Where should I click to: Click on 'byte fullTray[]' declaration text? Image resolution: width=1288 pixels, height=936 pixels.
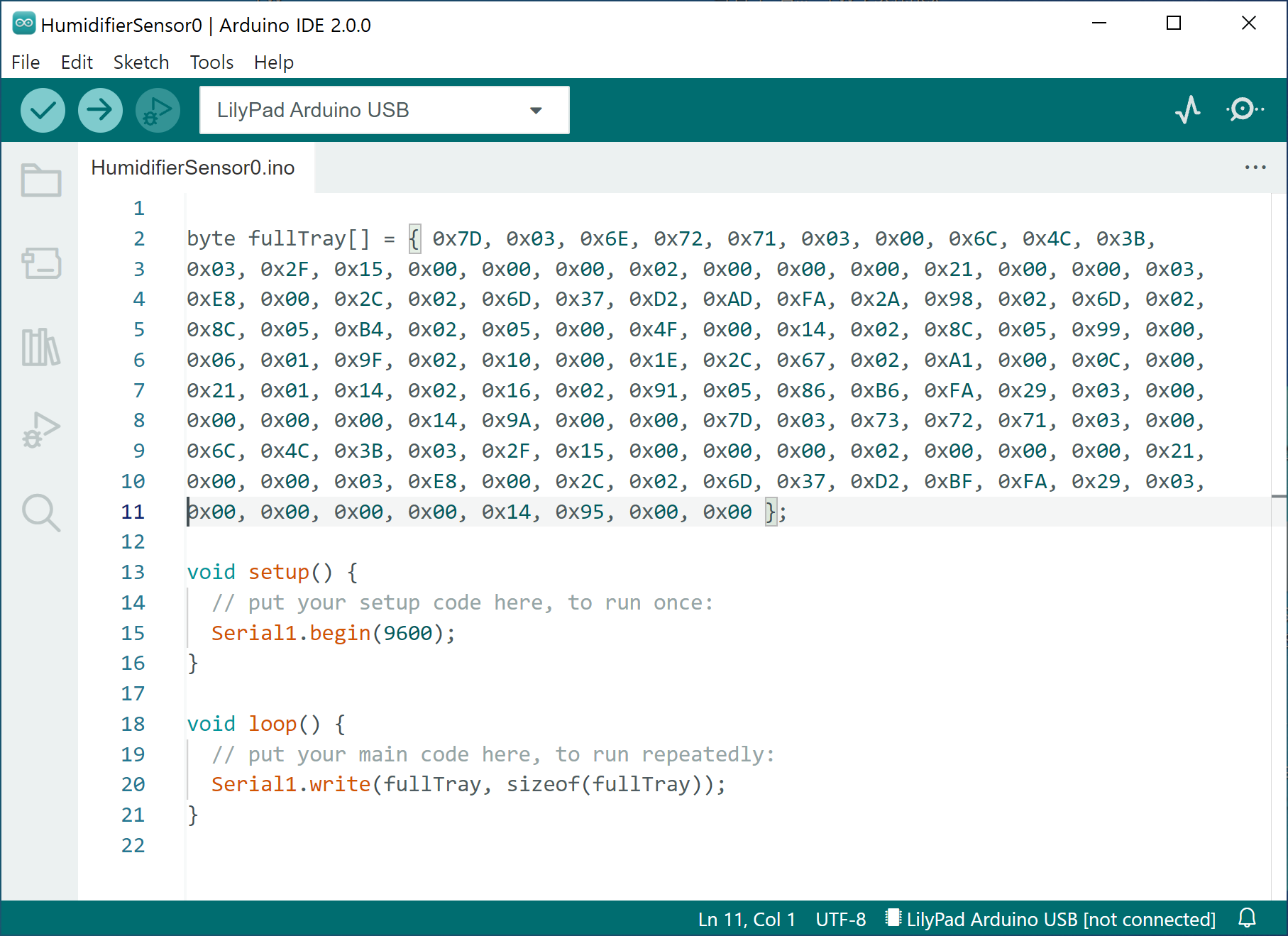coord(278,238)
